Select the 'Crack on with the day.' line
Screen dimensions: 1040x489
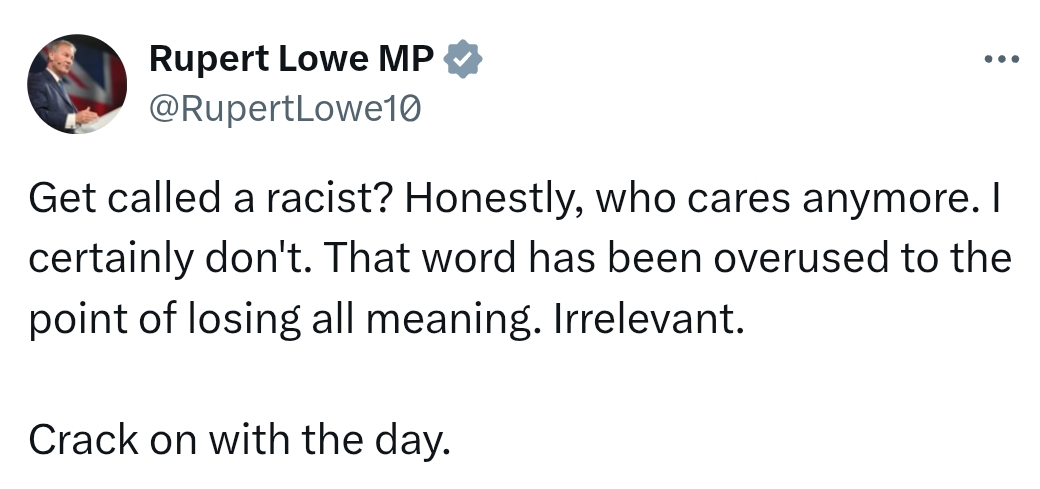239,441
